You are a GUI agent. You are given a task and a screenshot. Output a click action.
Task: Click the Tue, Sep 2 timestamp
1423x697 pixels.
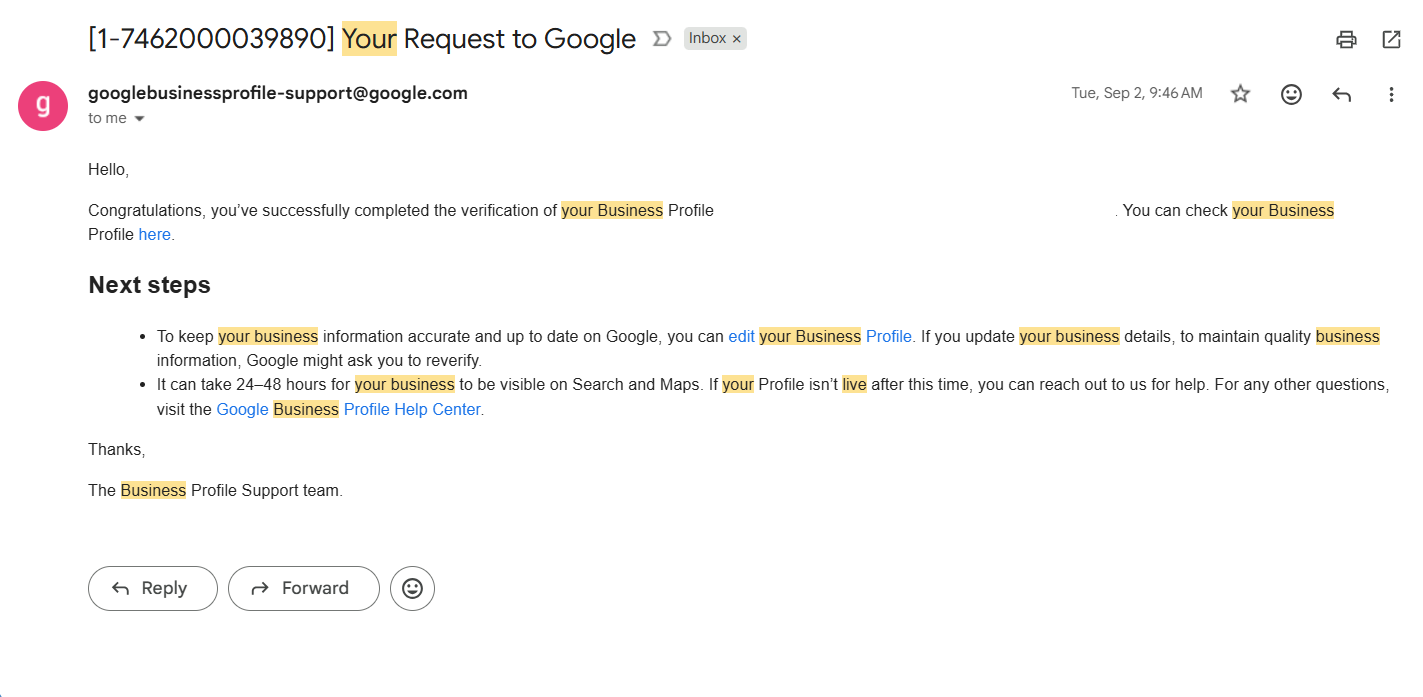pyautogui.click(x=1137, y=93)
